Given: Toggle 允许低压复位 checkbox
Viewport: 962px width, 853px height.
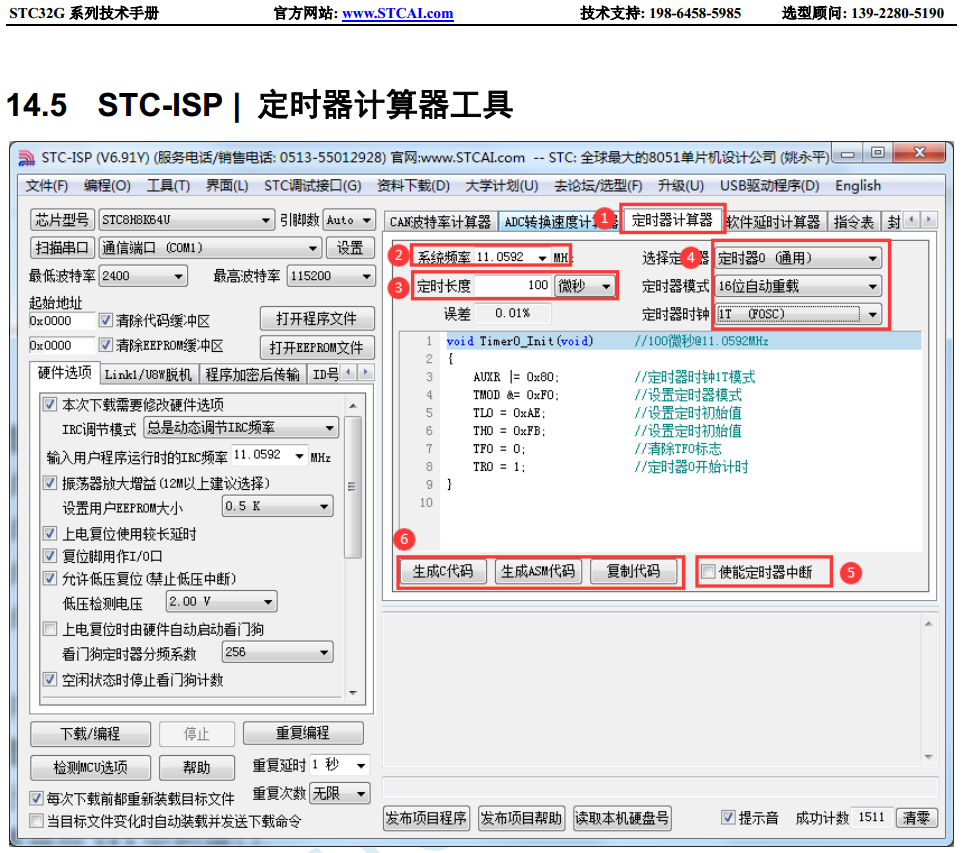Looking at the screenshot, I should pos(50,578).
